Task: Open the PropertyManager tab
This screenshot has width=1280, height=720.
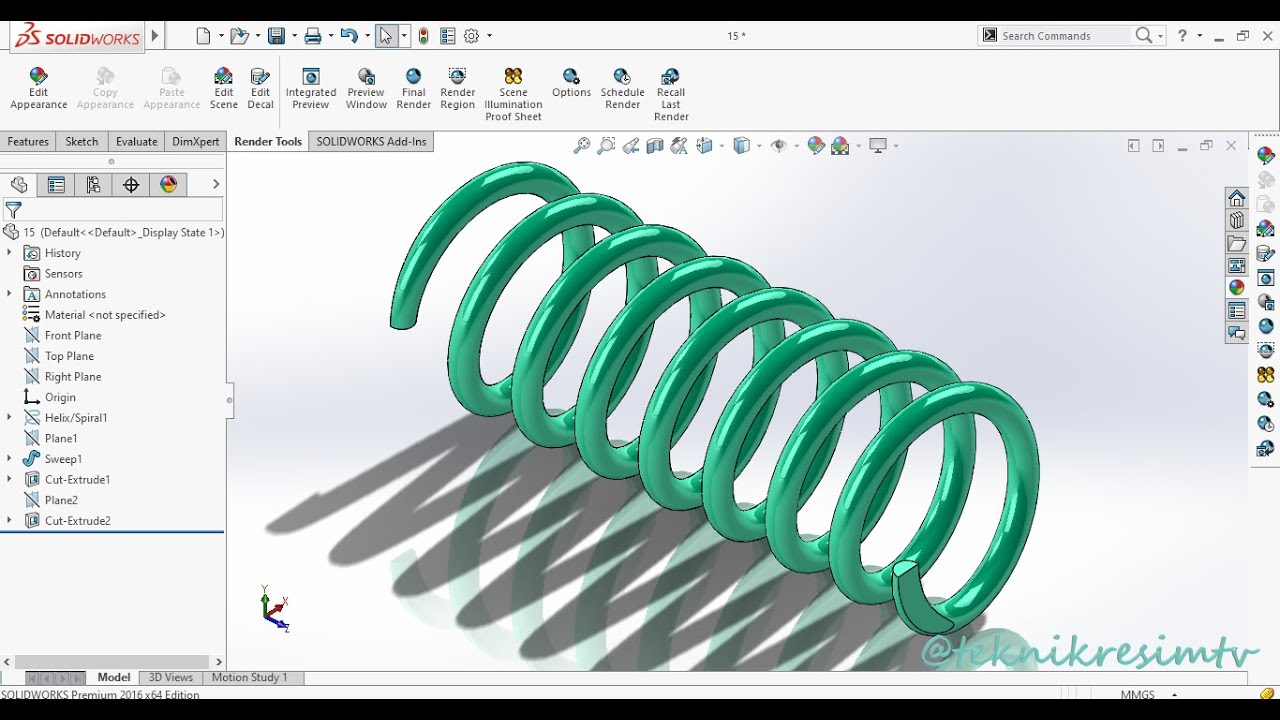Action: [56, 184]
